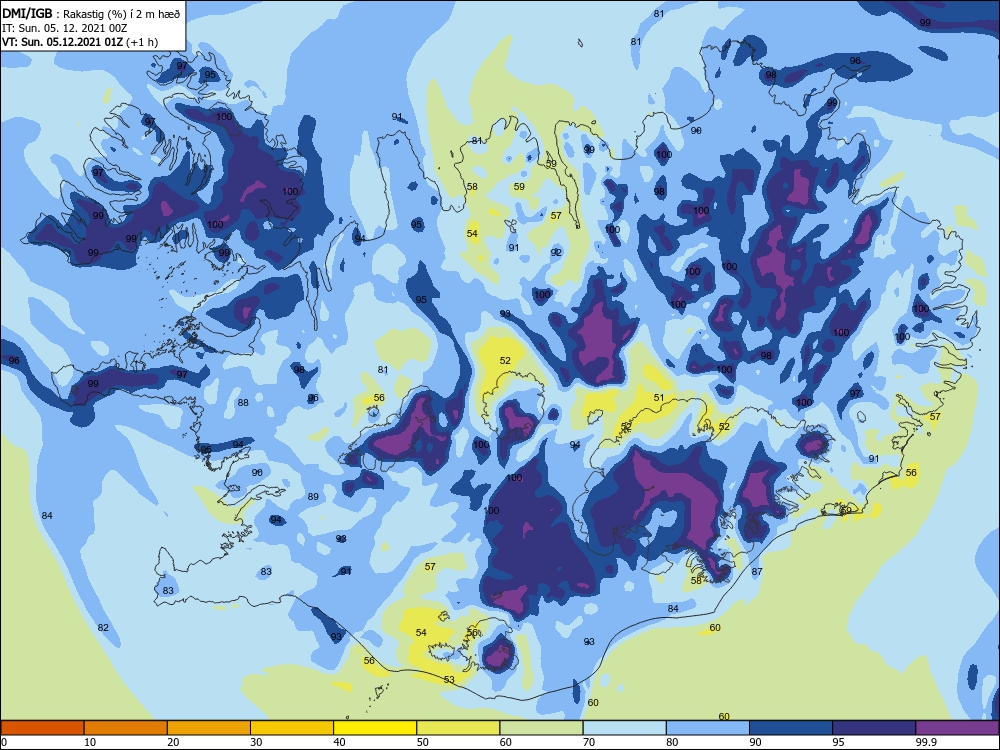Click the '10' legend tick label
The height and width of the screenshot is (750, 1000).
pos(90,742)
